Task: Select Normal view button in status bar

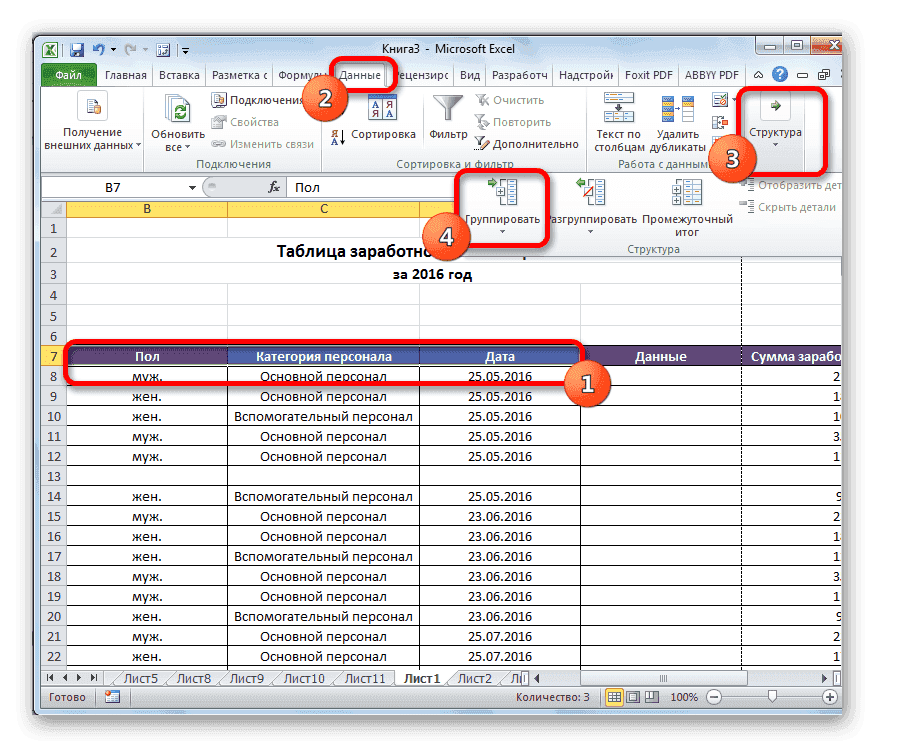Action: (615, 696)
